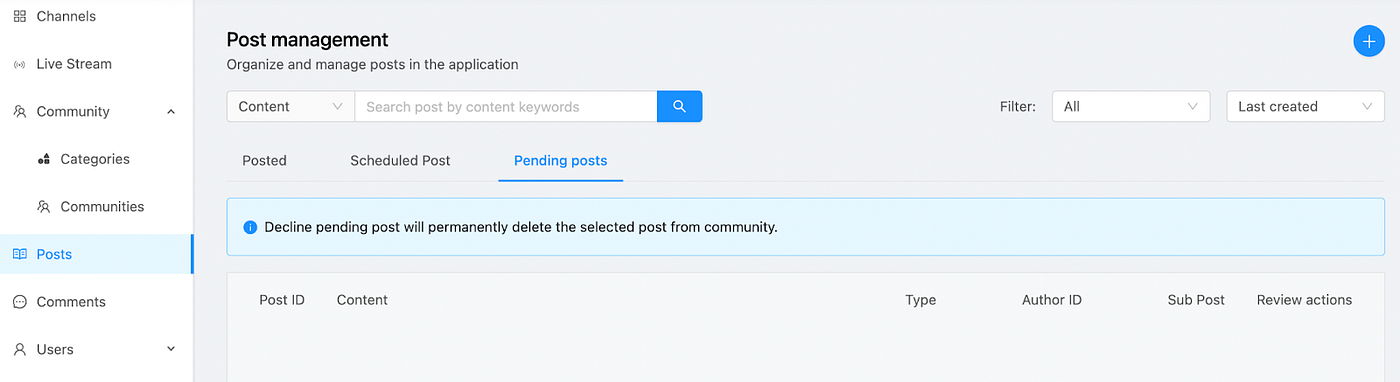This screenshot has height=382, width=1400.
Task: Collapse the Community section chevron
Action: [171, 112]
